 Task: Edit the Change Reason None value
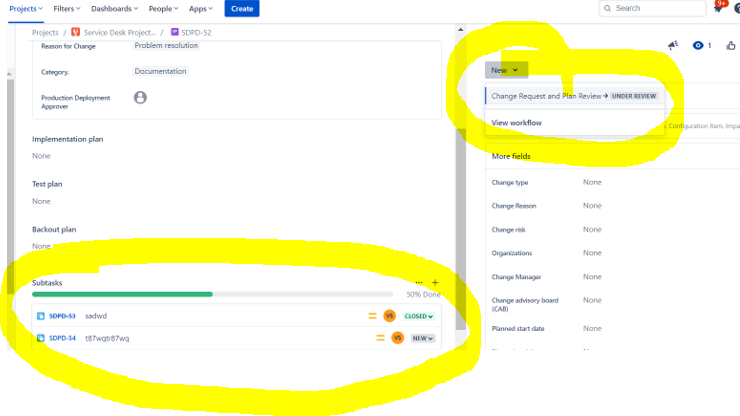592,206
